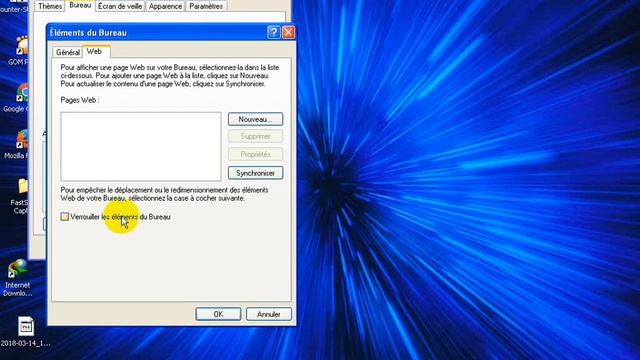Open the Écran de veille tab
The image size is (640, 360).
coord(120,6)
